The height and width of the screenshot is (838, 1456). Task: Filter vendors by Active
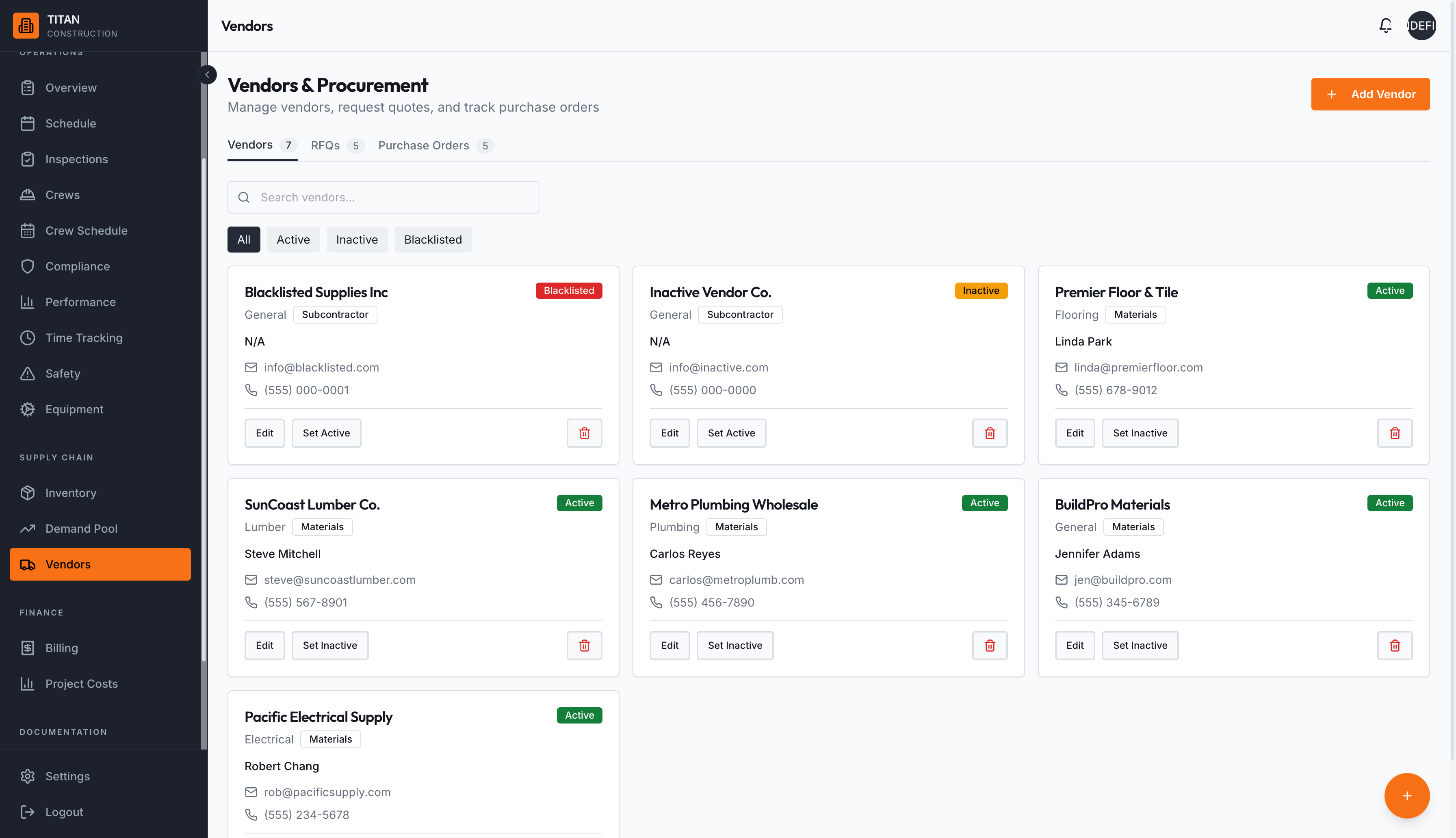click(293, 240)
